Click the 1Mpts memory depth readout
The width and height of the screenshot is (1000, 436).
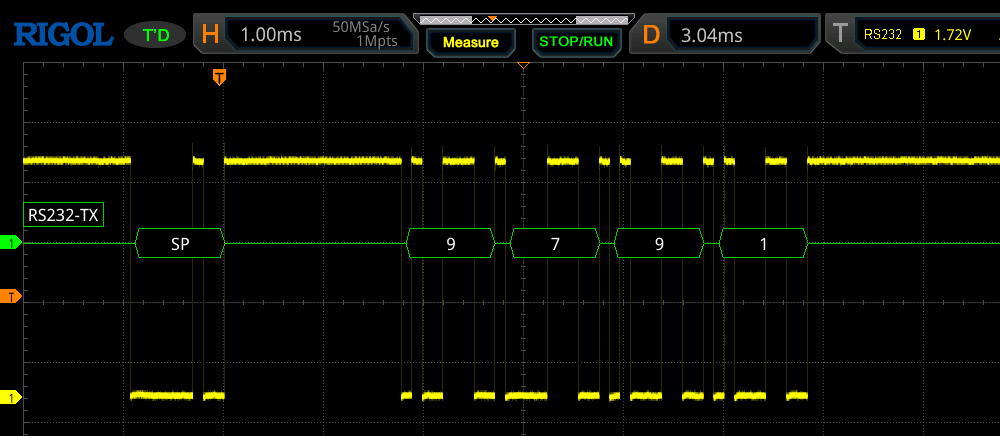coord(377,41)
